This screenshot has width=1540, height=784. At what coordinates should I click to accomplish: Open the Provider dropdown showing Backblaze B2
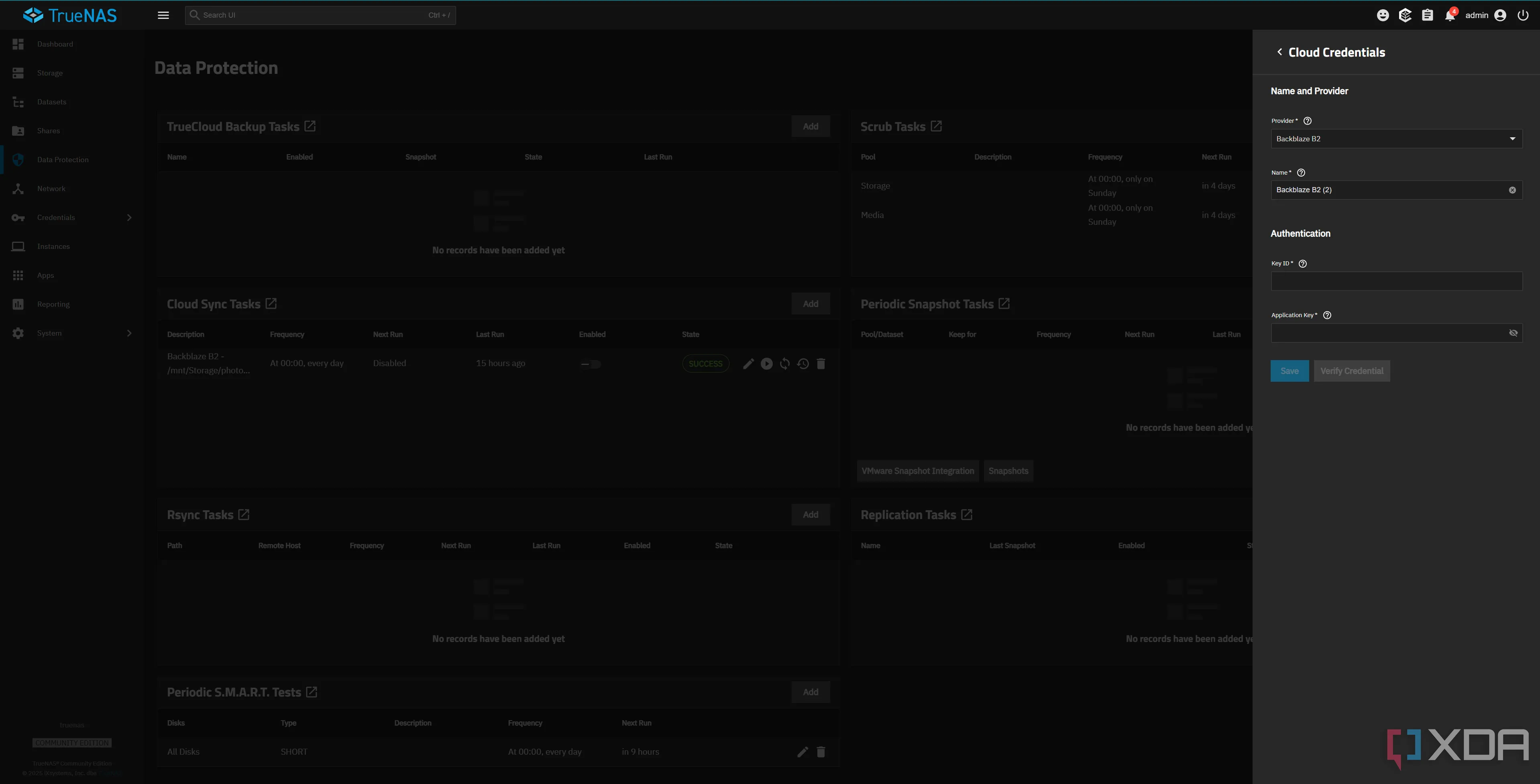1396,138
